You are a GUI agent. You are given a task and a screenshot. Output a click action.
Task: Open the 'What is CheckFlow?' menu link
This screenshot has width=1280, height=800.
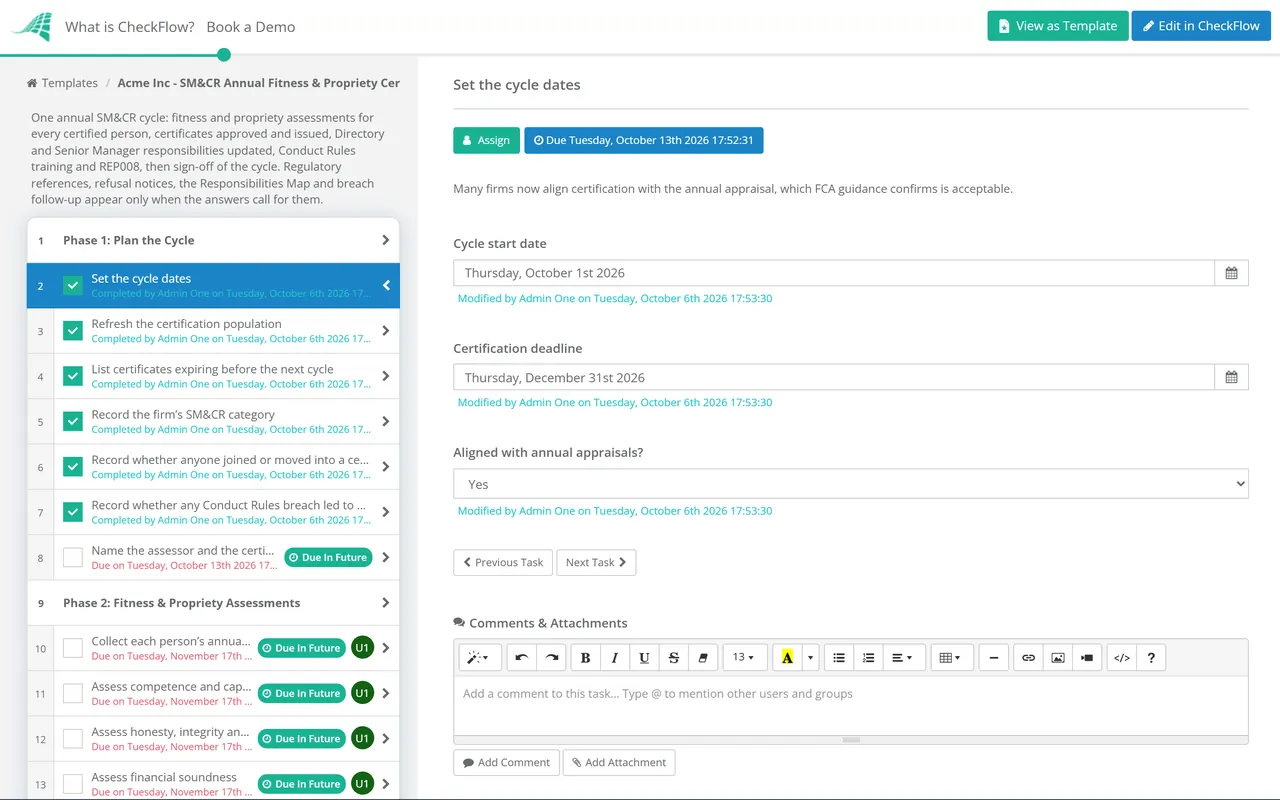130,27
